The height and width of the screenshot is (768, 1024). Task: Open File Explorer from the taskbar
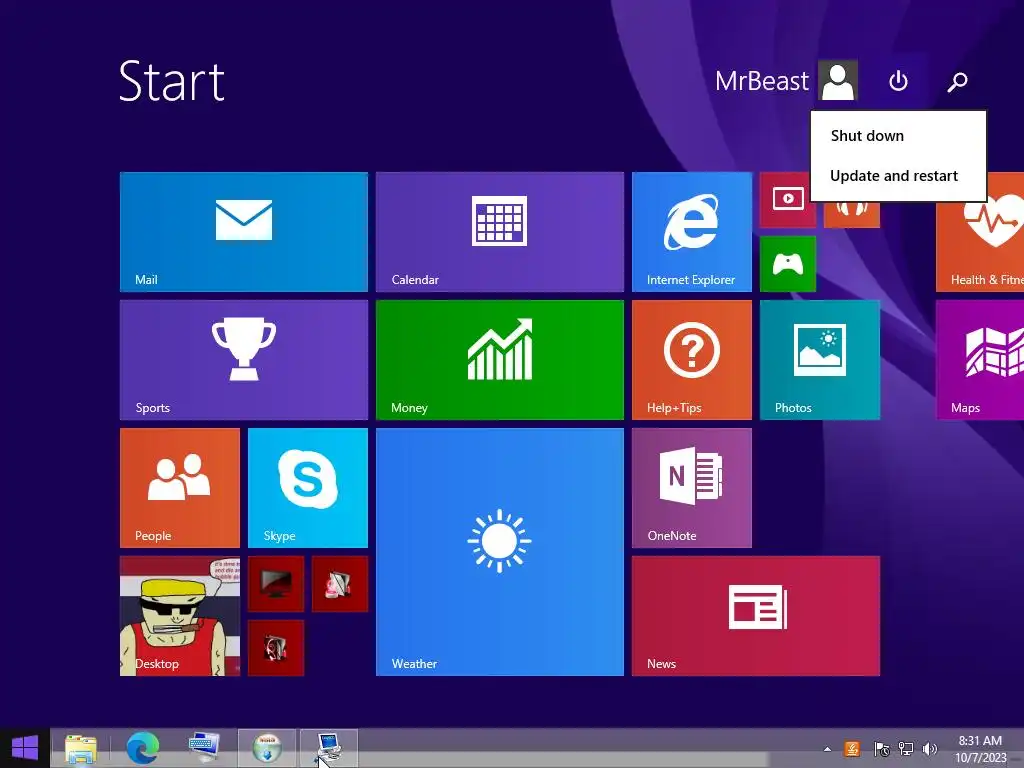(81, 748)
